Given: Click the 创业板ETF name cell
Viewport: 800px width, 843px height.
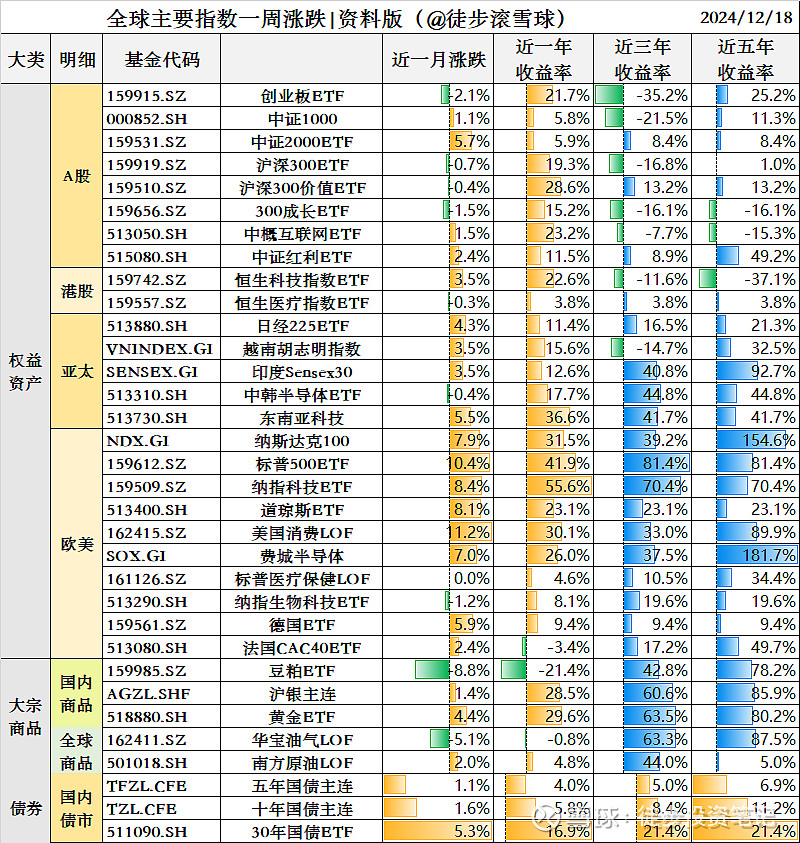Looking at the screenshot, I should (x=302, y=96).
